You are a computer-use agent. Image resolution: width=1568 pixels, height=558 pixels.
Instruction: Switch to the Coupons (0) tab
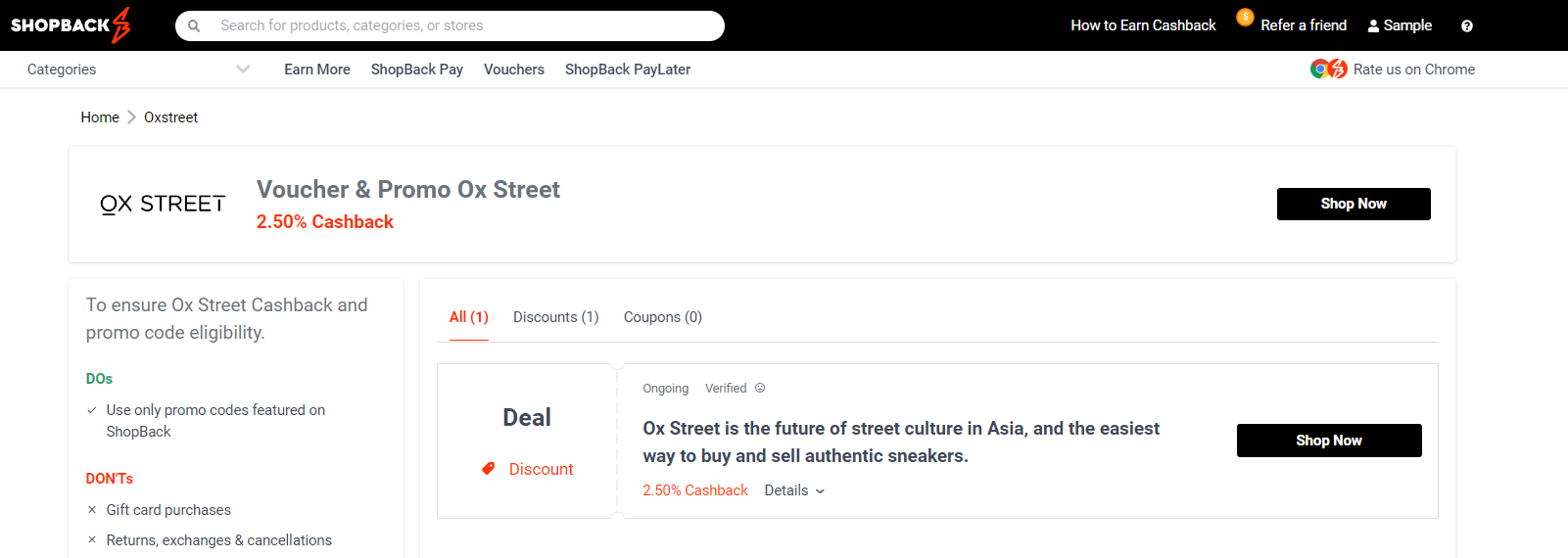point(662,317)
